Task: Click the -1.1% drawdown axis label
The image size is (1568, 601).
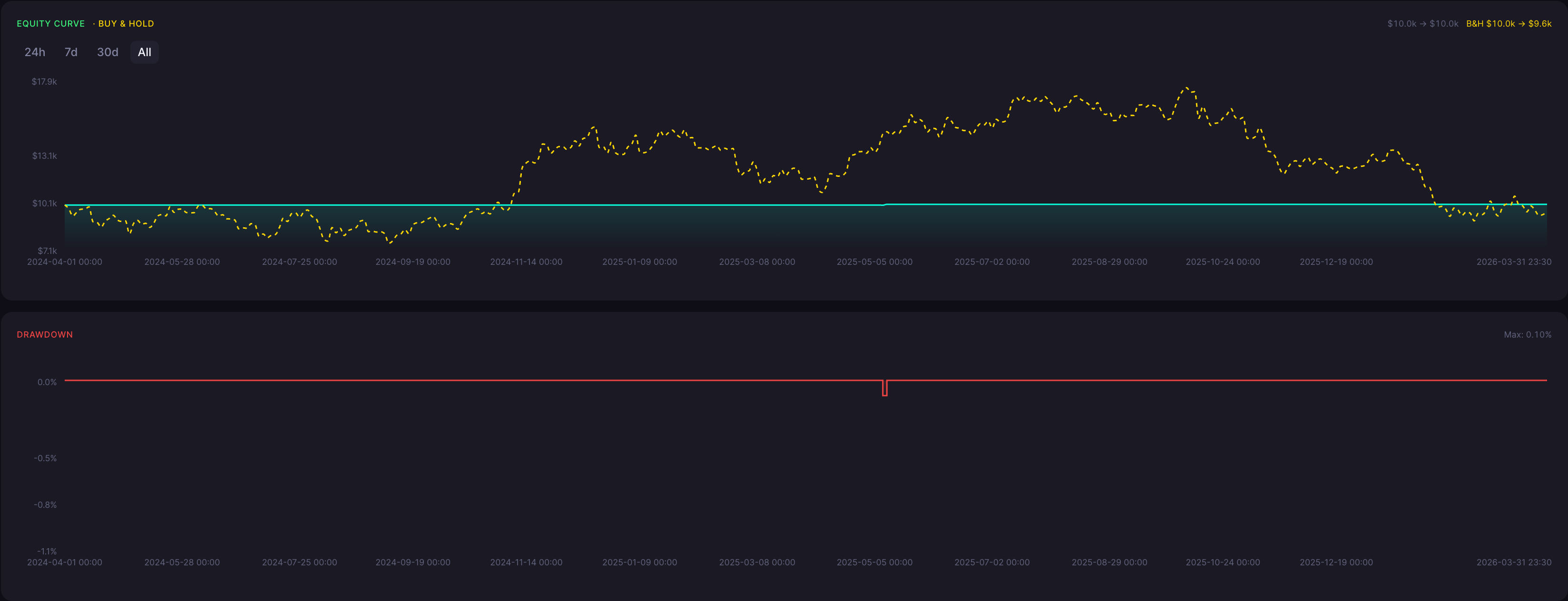Action: coord(46,551)
